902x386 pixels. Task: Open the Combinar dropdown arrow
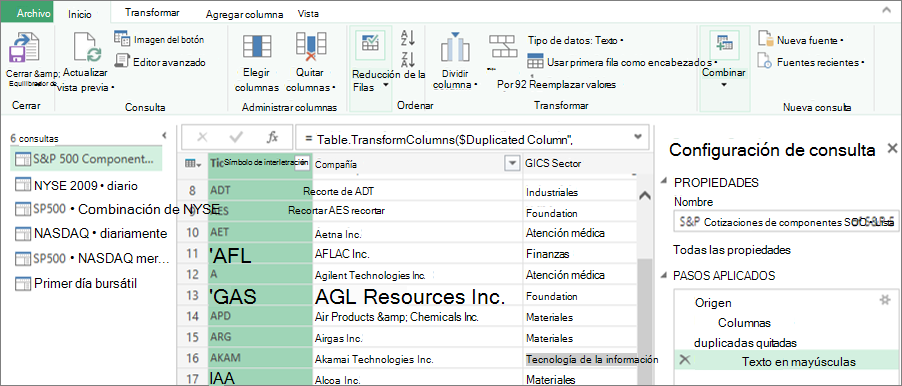tap(723, 85)
